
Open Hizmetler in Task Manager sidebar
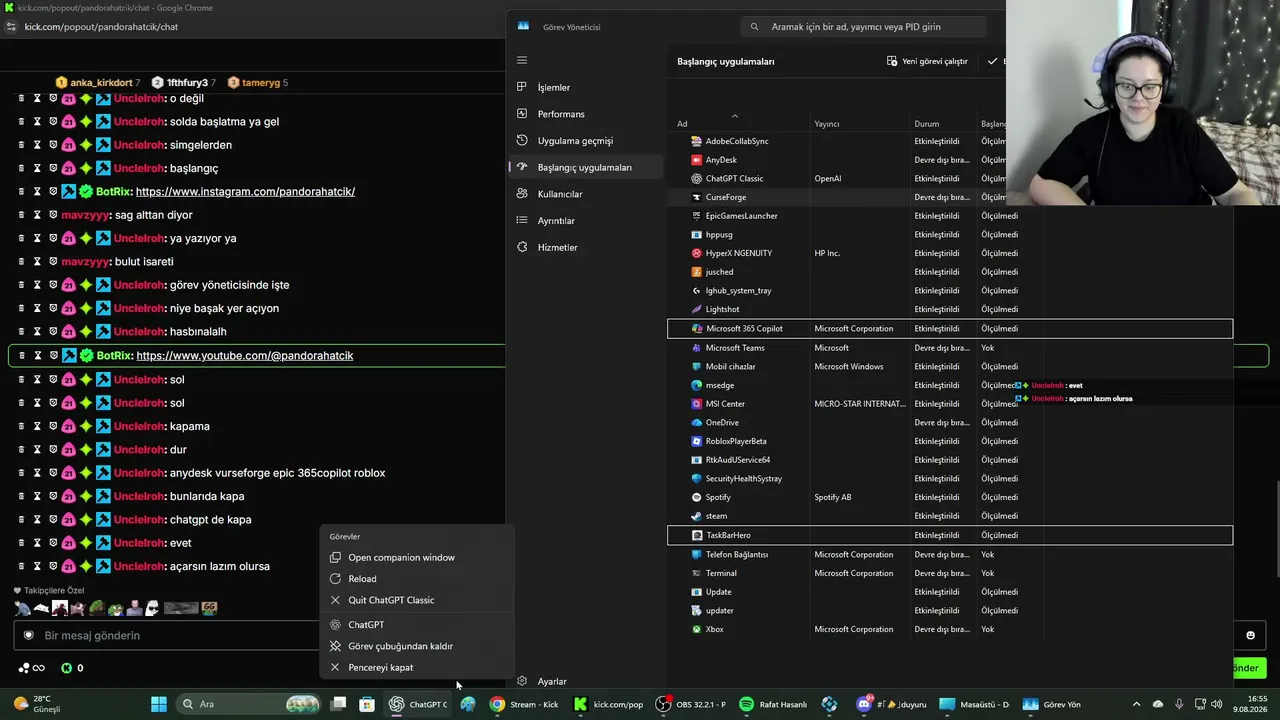585,247
